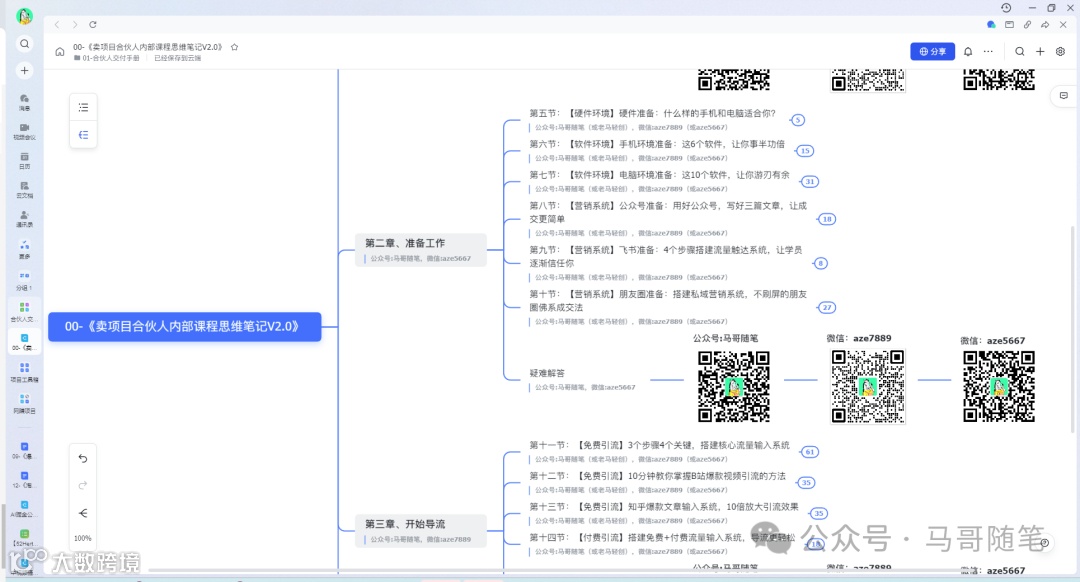
Task: Expand the 第十三节 node badge 35
Action: click(818, 513)
